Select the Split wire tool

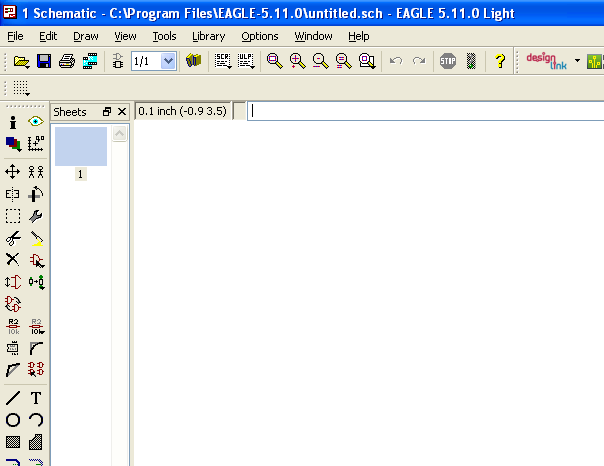click(13, 370)
